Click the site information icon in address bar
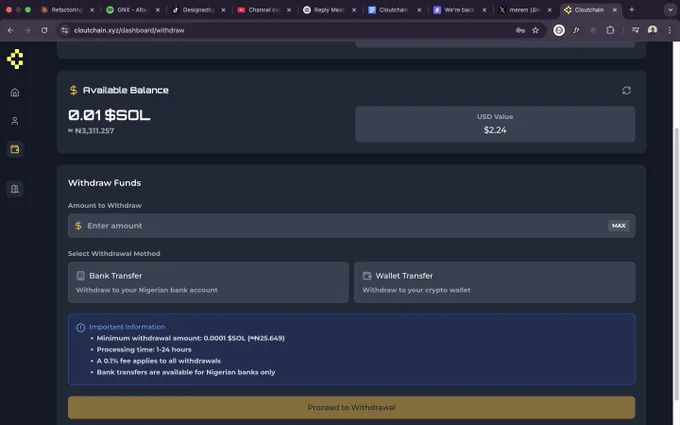680x425 pixels. (65, 30)
